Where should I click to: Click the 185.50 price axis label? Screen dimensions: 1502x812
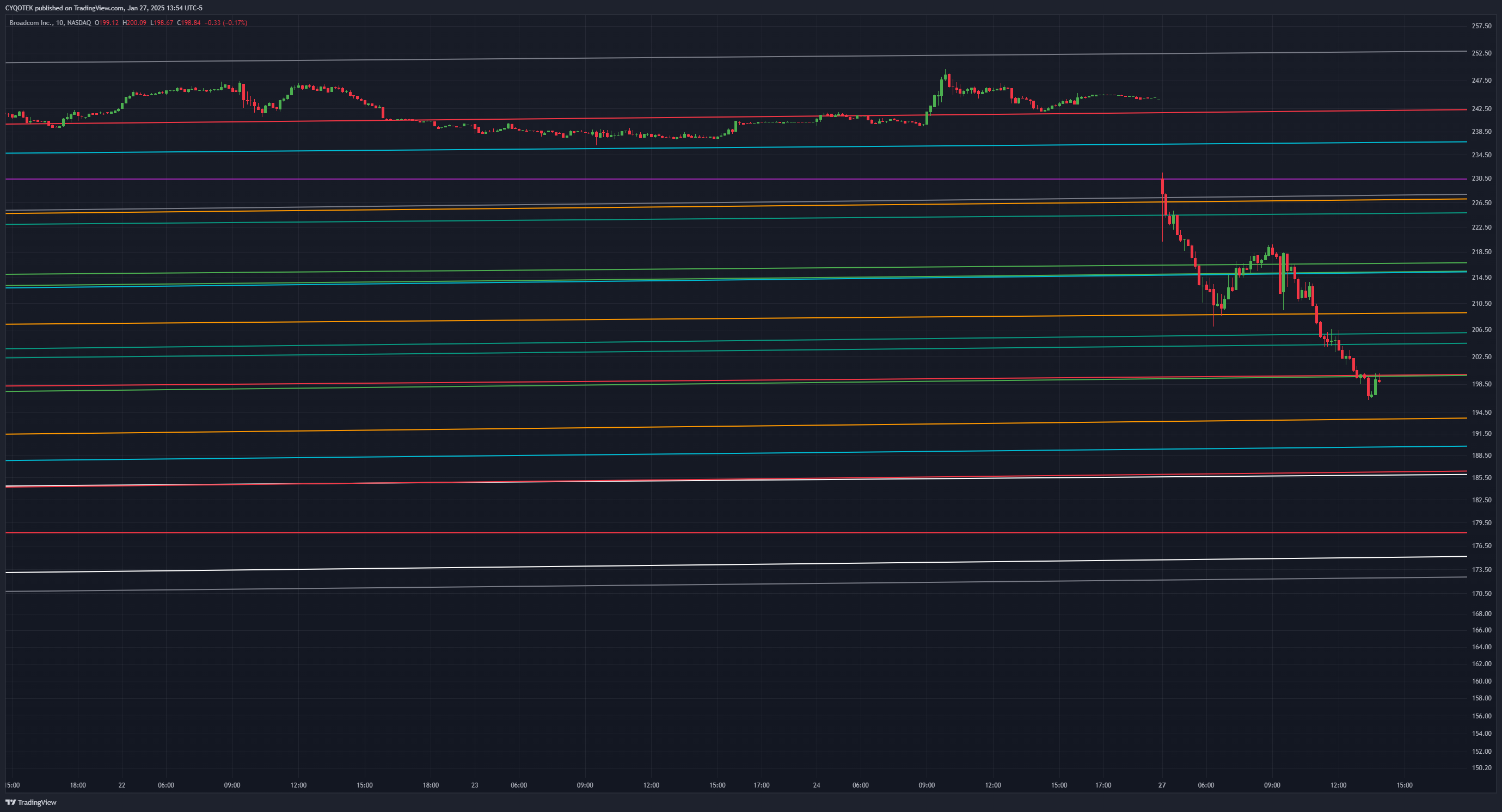click(1482, 478)
